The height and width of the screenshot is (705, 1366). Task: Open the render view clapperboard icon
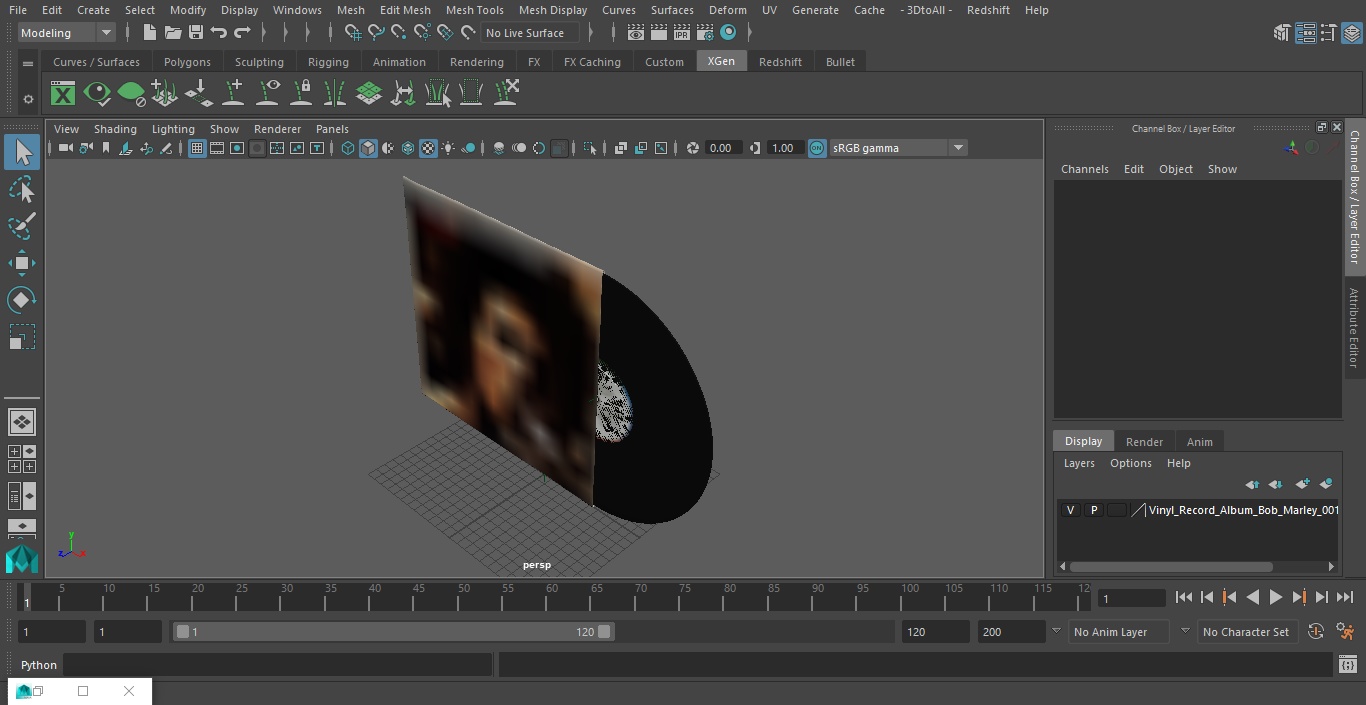pyautogui.click(x=659, y=33)
